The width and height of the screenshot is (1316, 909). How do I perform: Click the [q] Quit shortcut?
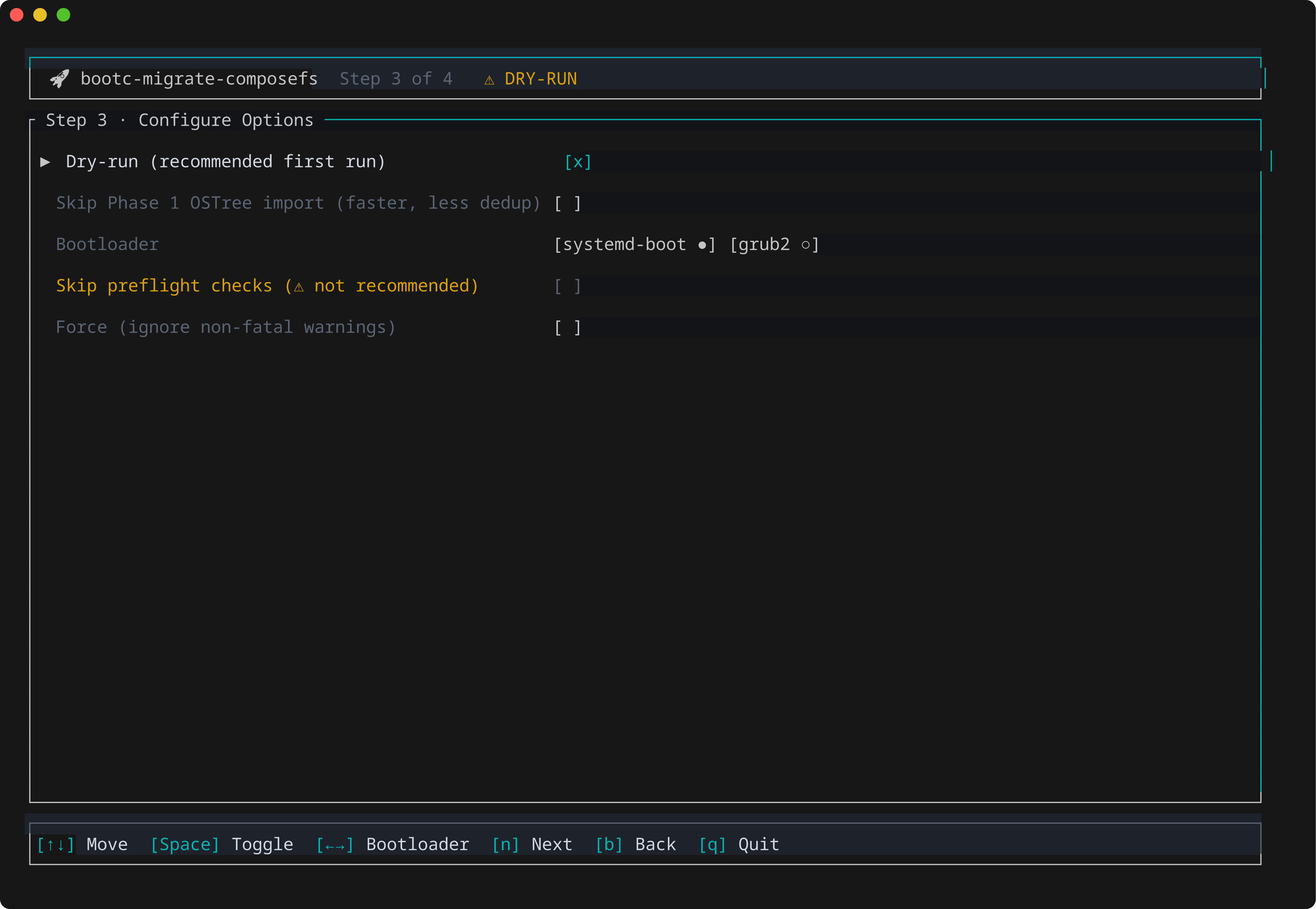(x=739, y=844)
